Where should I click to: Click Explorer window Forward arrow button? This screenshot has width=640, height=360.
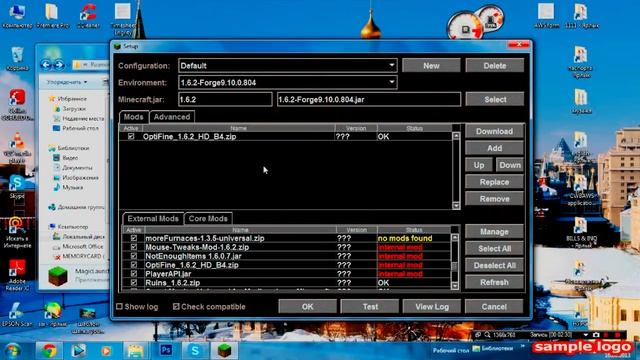(x=59, y=64)
